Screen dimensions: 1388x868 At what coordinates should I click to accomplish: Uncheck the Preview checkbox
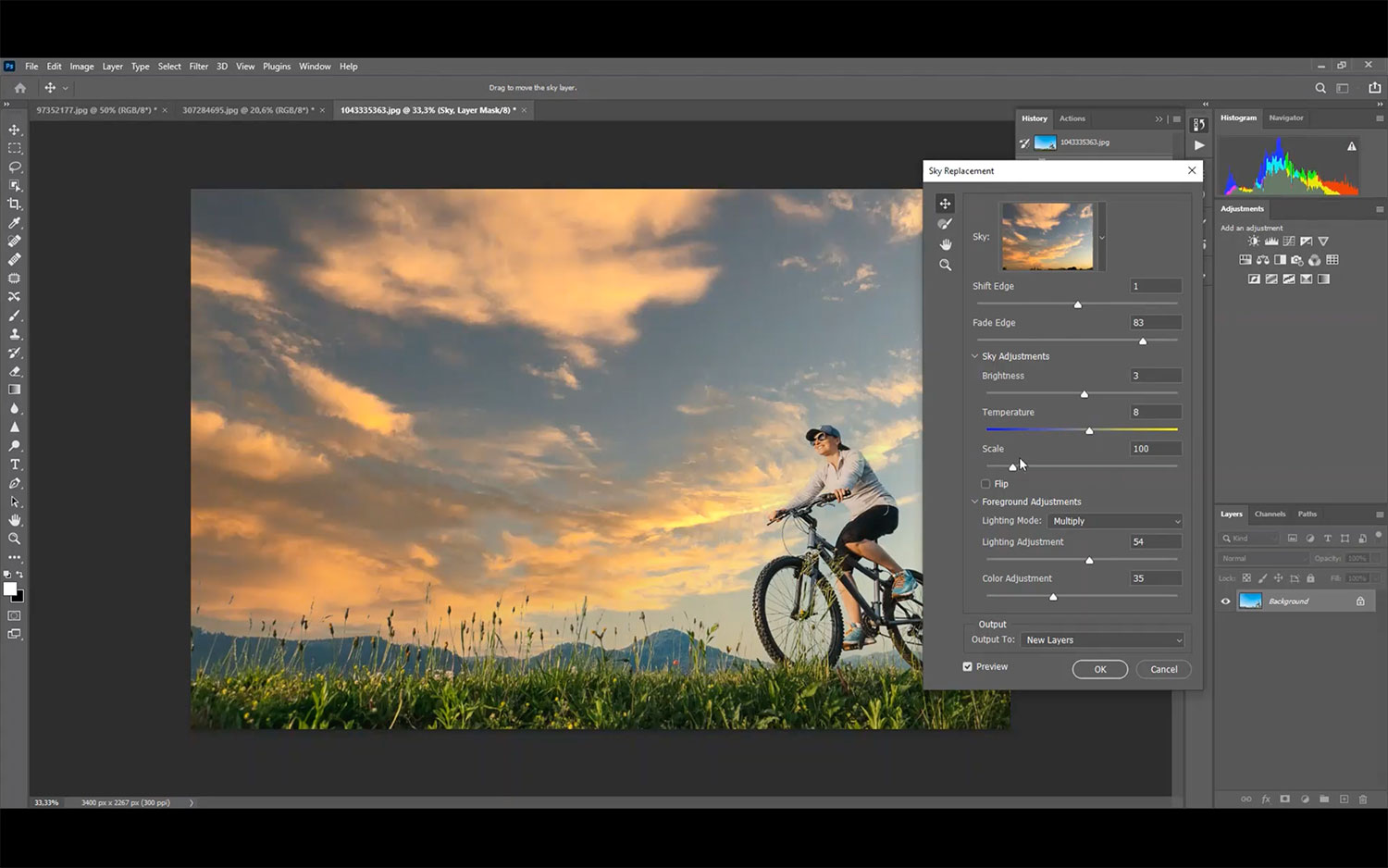point(968,666)
